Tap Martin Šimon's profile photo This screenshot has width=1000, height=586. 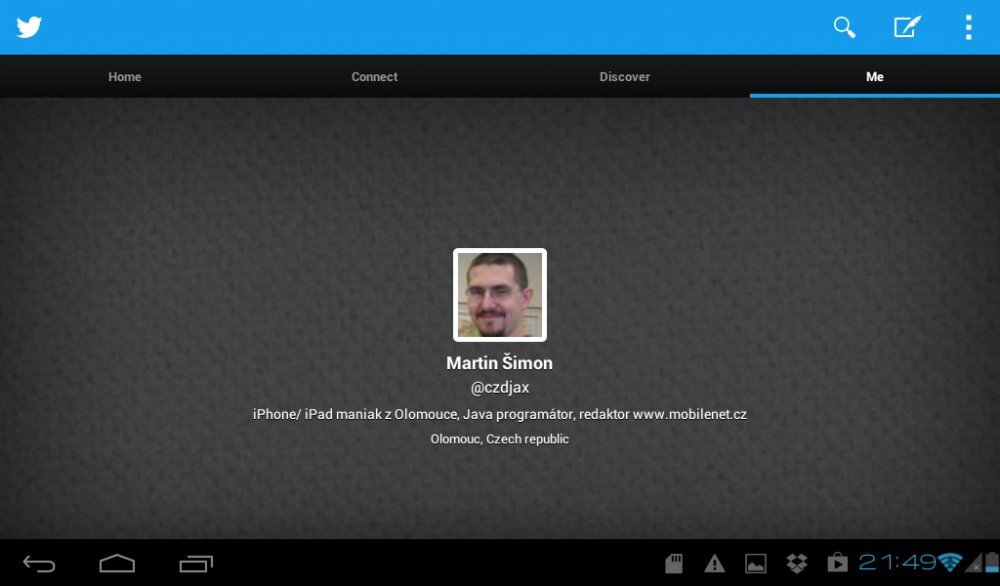500,295
